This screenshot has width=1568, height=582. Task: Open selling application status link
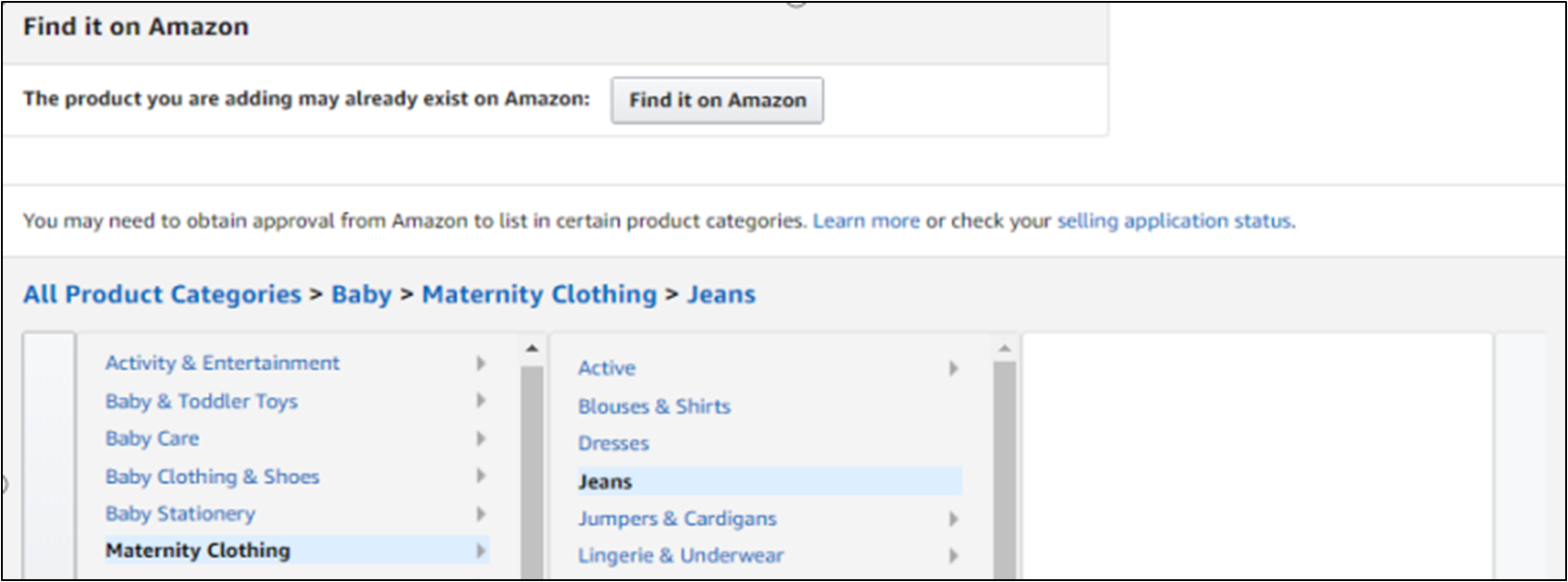click(x=1175, y=221)
